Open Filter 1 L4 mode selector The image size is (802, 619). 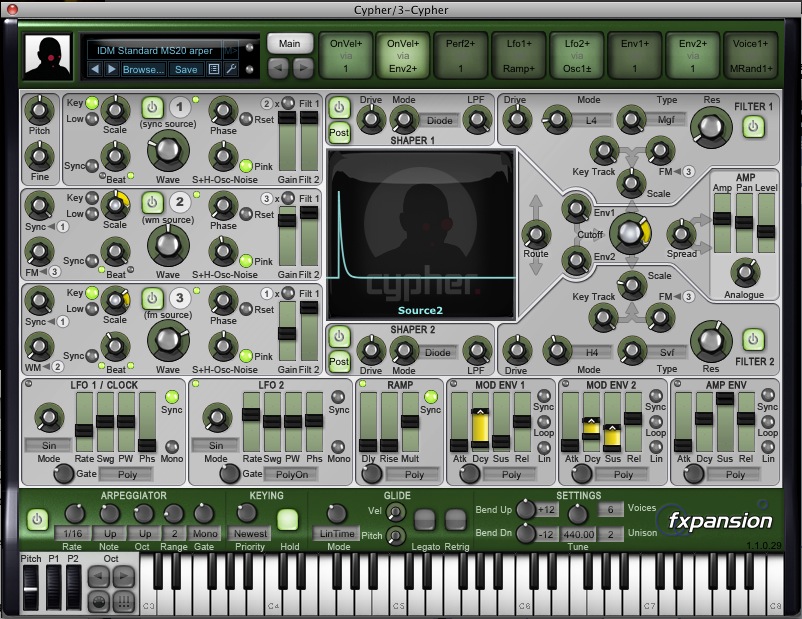(591, 121)
